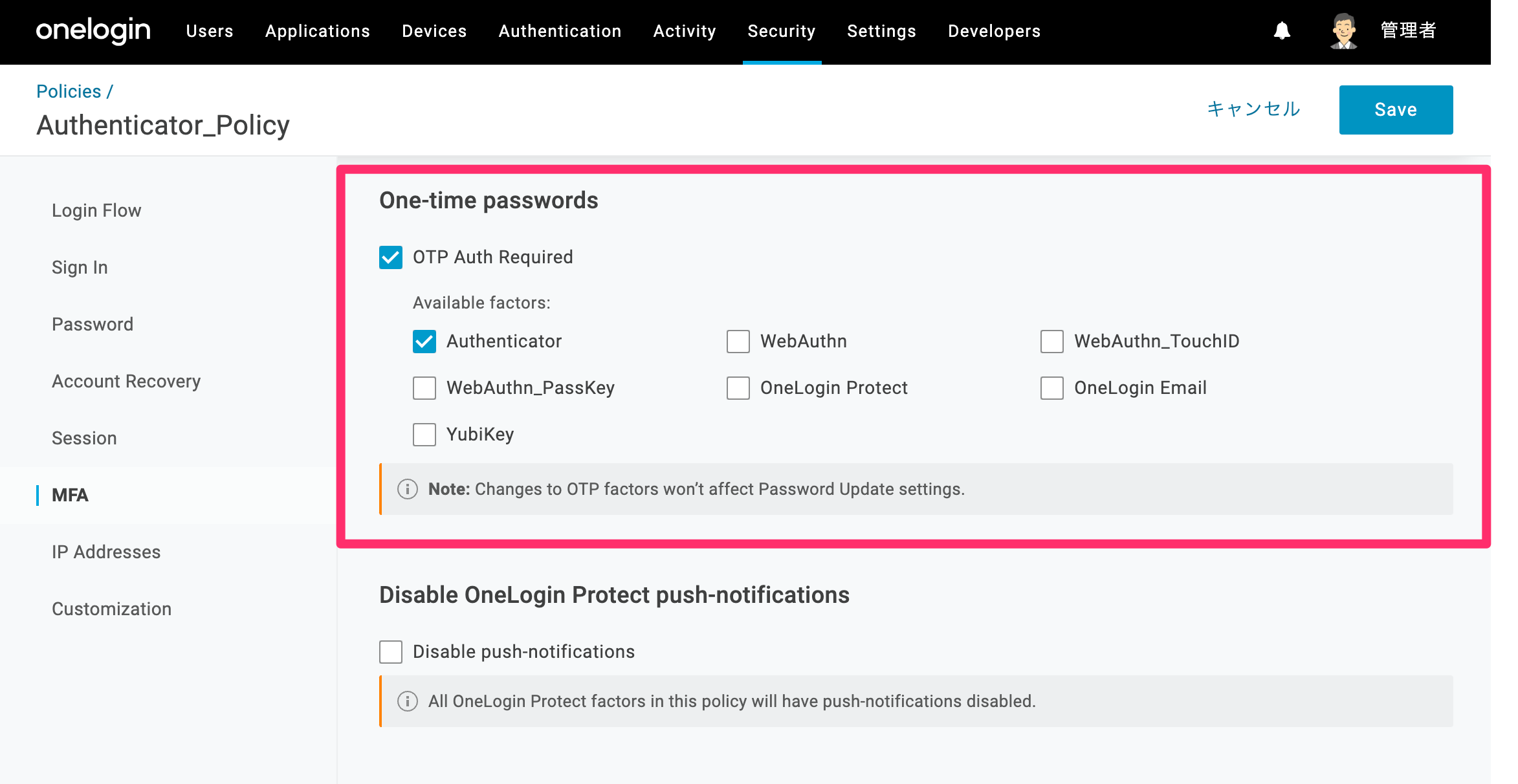
Task: Click the OTP Password Update note text
Action: coord(696,489)
